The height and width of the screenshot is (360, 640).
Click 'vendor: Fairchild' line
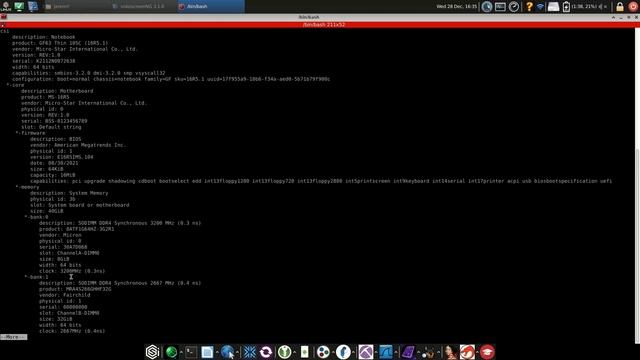tap(64, 295)
